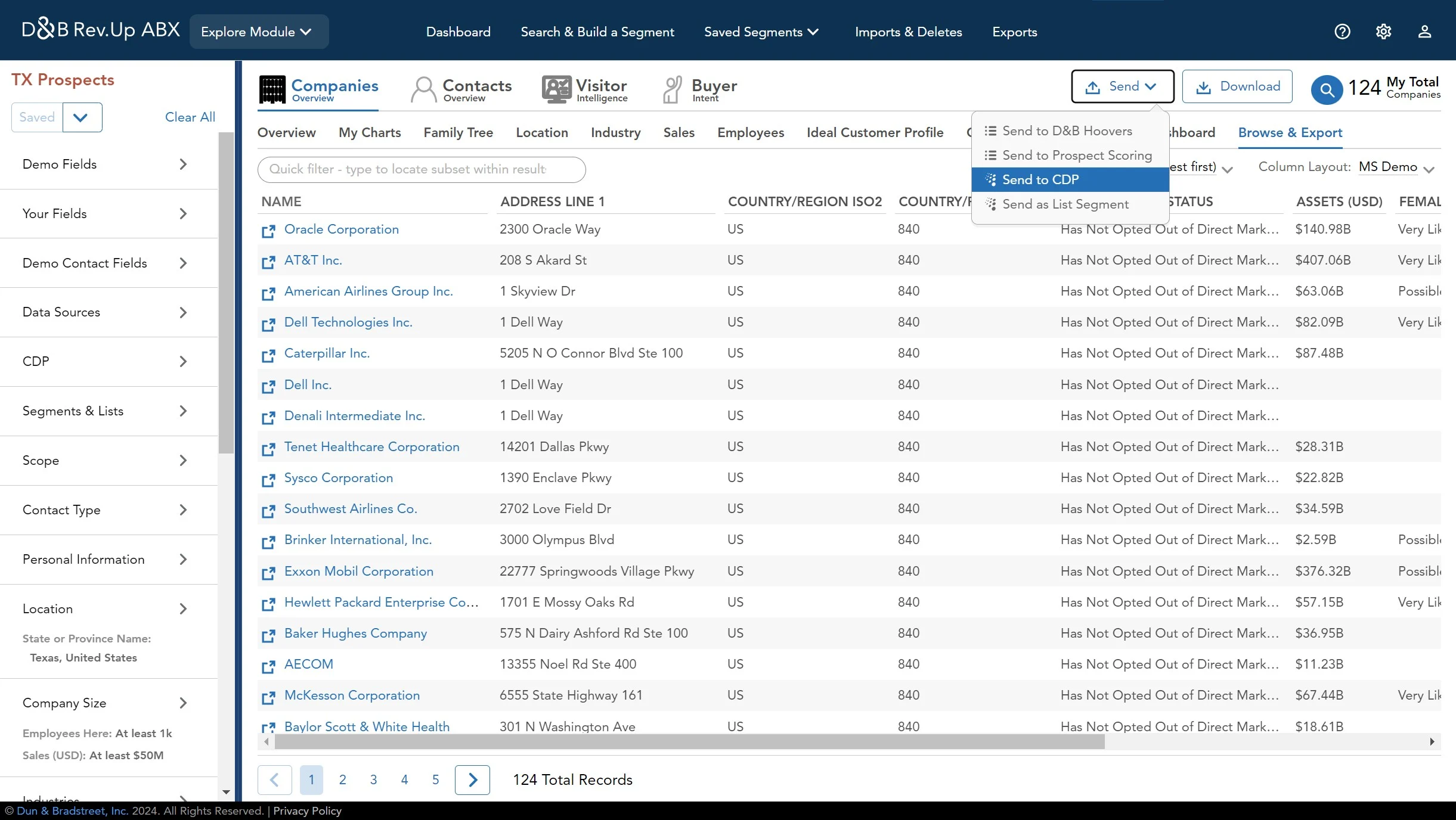Image resolution: width=1456 pixels, height=820 pixels.
Task: Open the Dun & Bradstreet, Inc. link
Action: click(x=72, y=810)
